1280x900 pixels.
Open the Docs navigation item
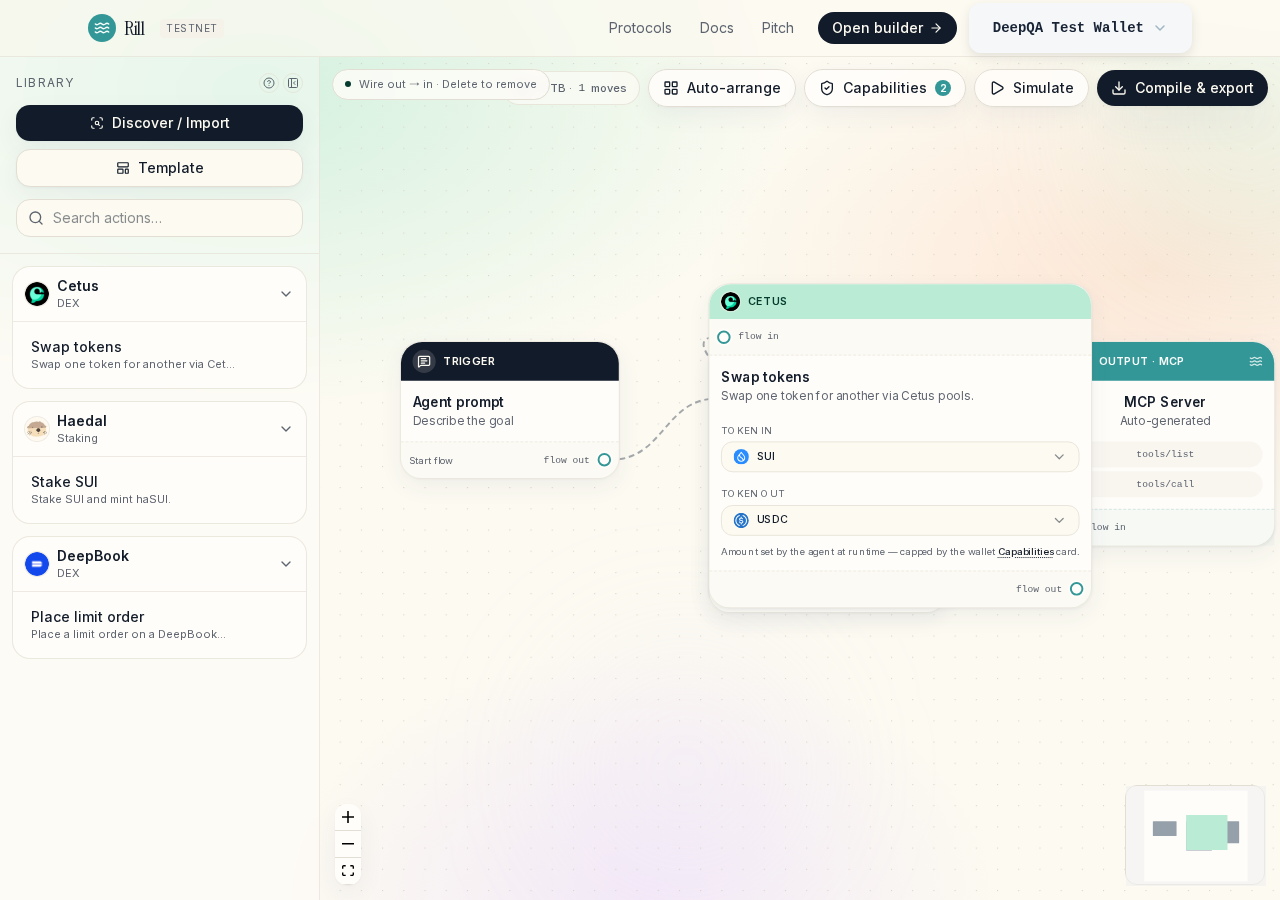(717, 28)
